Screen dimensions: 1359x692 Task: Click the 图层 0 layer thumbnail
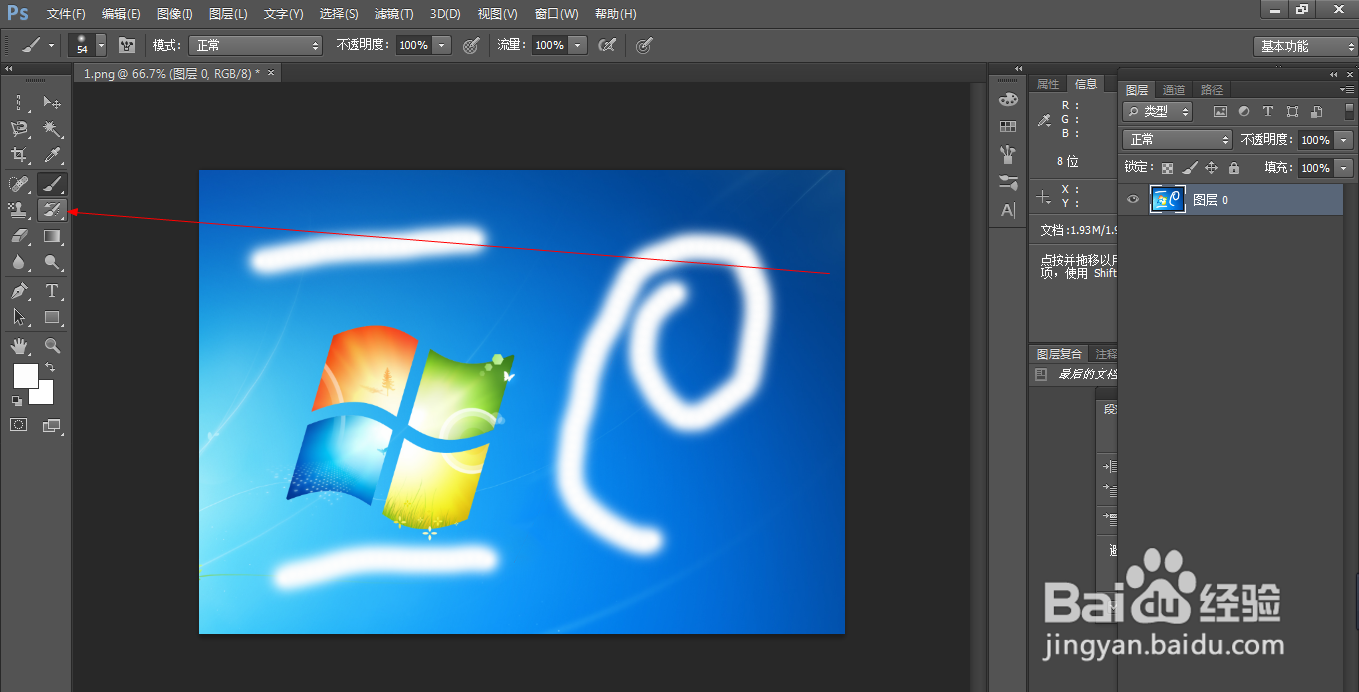[1167, 200]
